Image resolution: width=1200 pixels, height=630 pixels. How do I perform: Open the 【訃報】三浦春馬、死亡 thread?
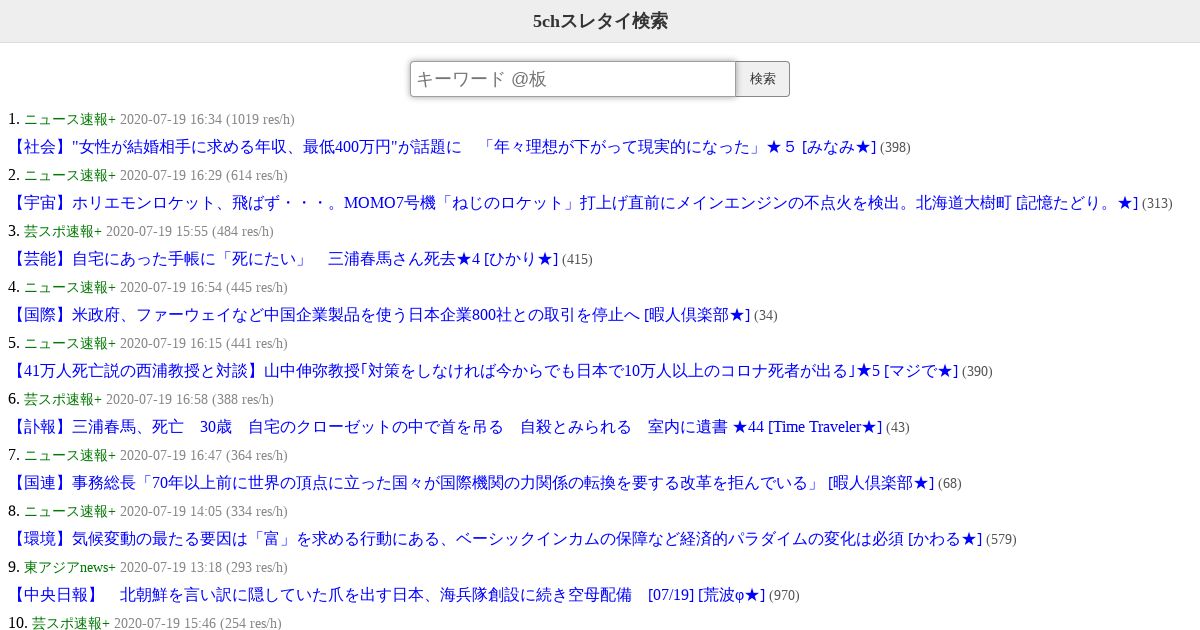(x=445, y=427)
